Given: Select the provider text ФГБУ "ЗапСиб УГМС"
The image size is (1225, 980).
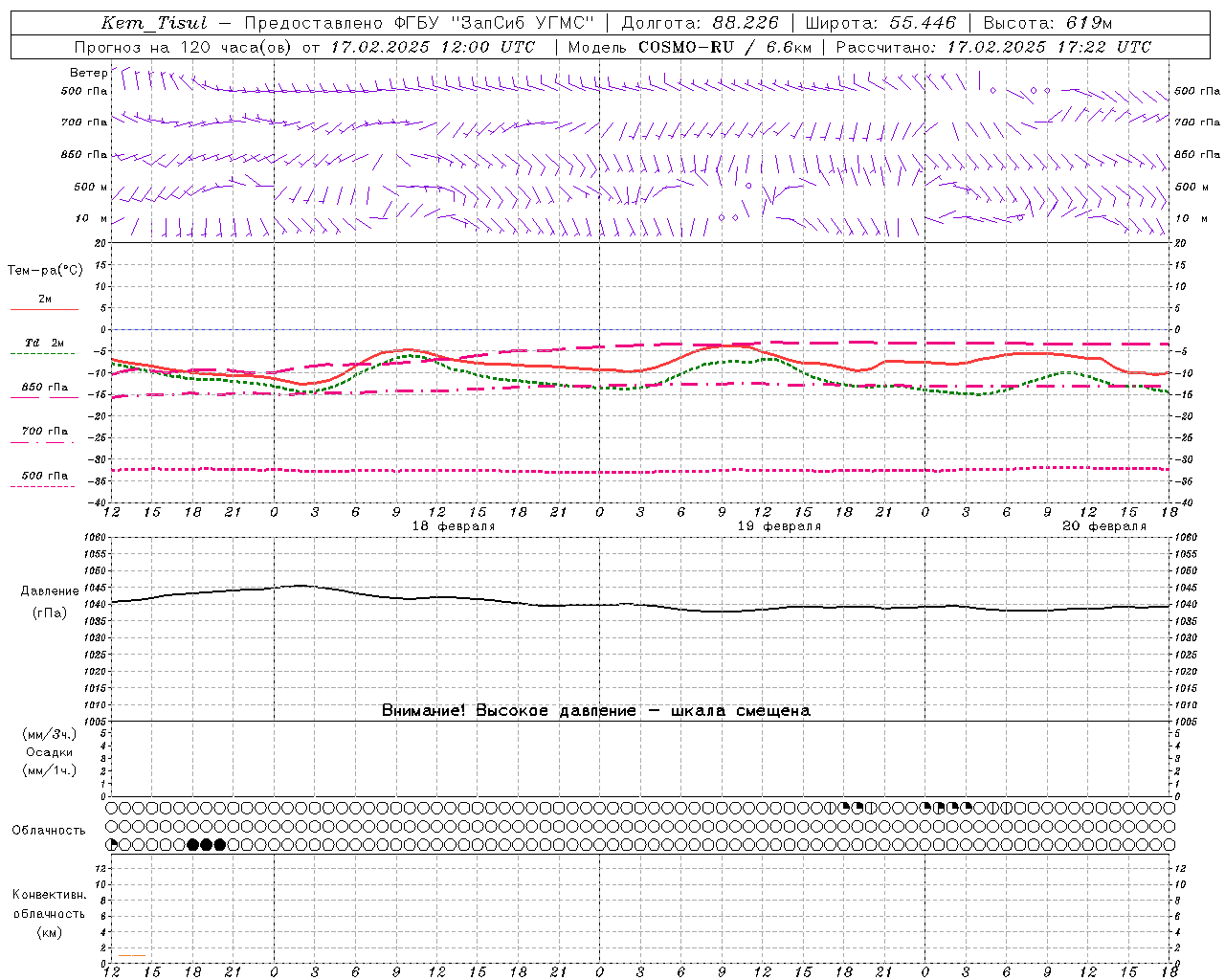Looking at the screenshot, I should click(x=494, y=24).
